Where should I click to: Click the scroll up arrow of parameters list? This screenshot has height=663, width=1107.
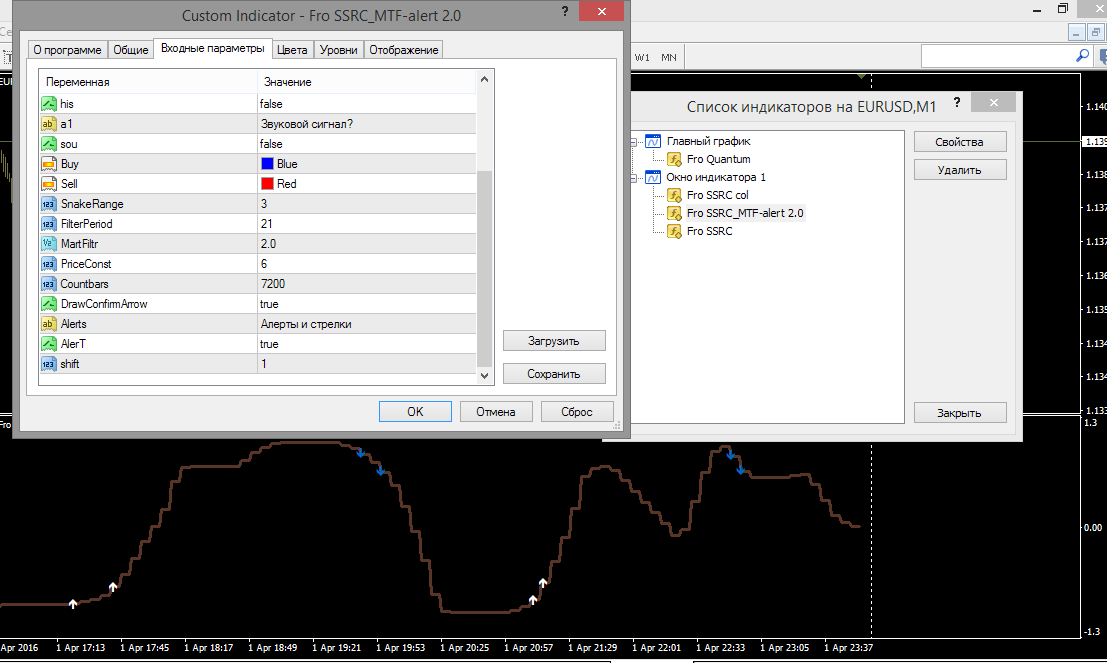click(484, 79)
